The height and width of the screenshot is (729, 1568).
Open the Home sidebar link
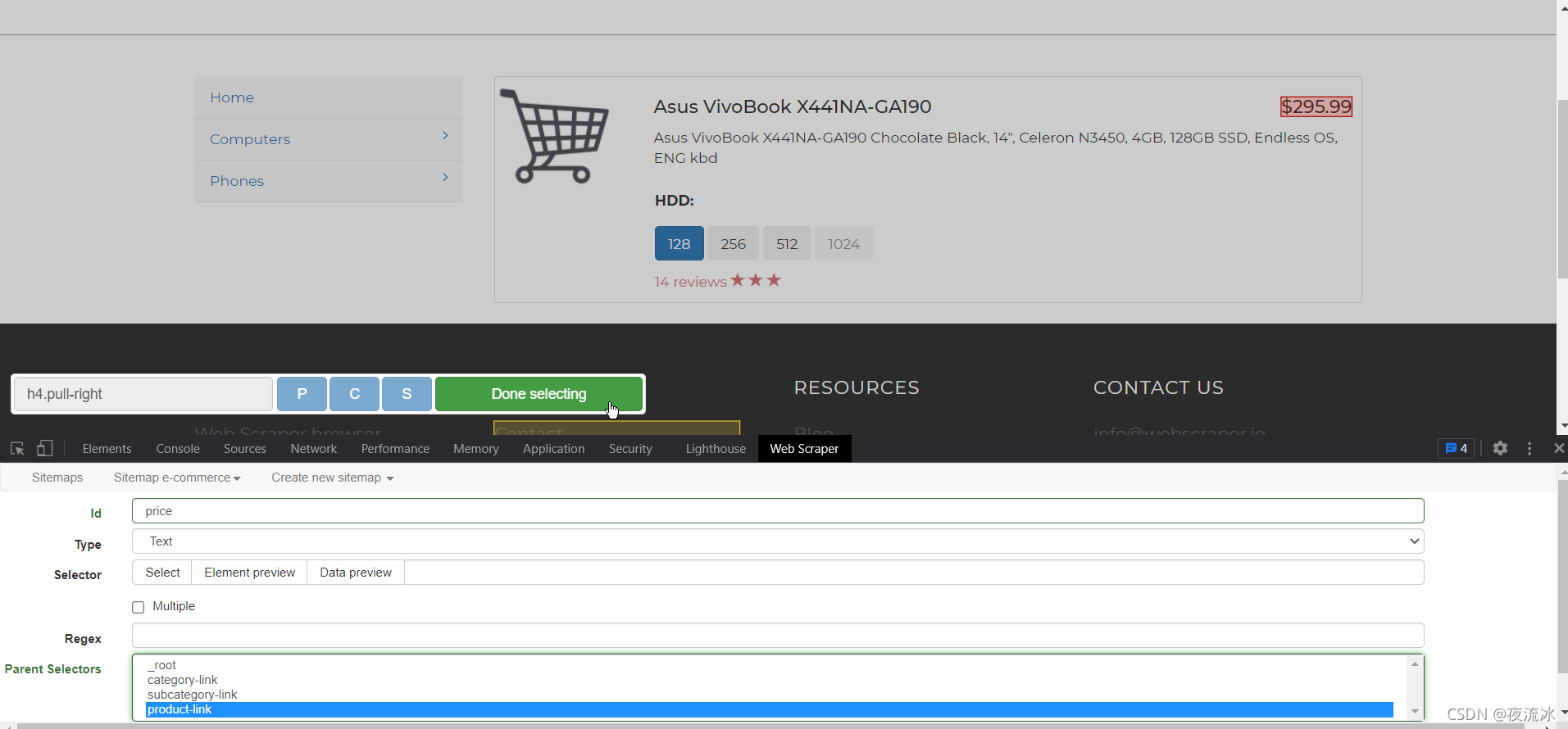pos(232,97)
